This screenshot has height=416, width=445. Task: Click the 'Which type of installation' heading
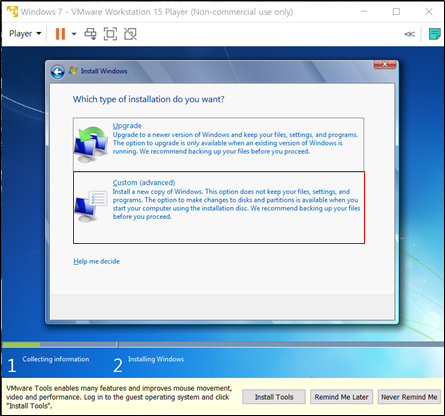149,99
